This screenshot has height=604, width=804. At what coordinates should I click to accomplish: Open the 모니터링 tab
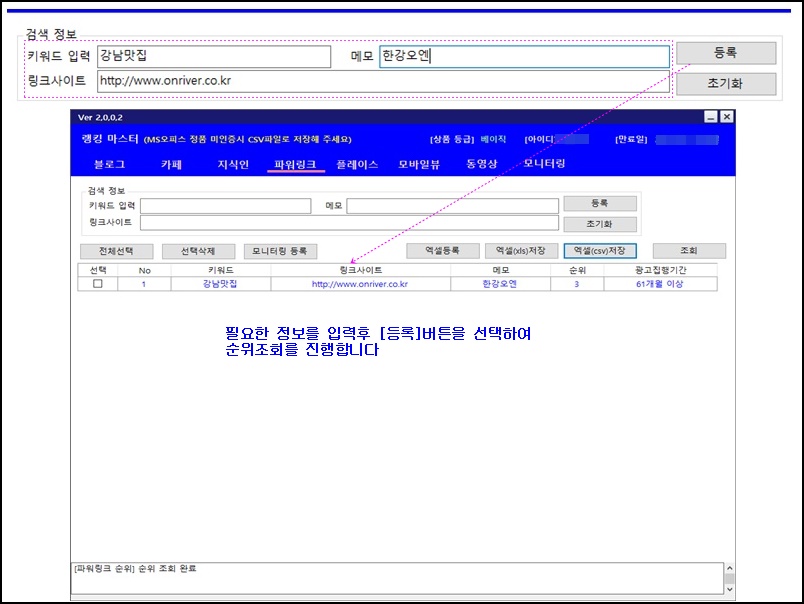pyautogui.click(x=544, y=163)
